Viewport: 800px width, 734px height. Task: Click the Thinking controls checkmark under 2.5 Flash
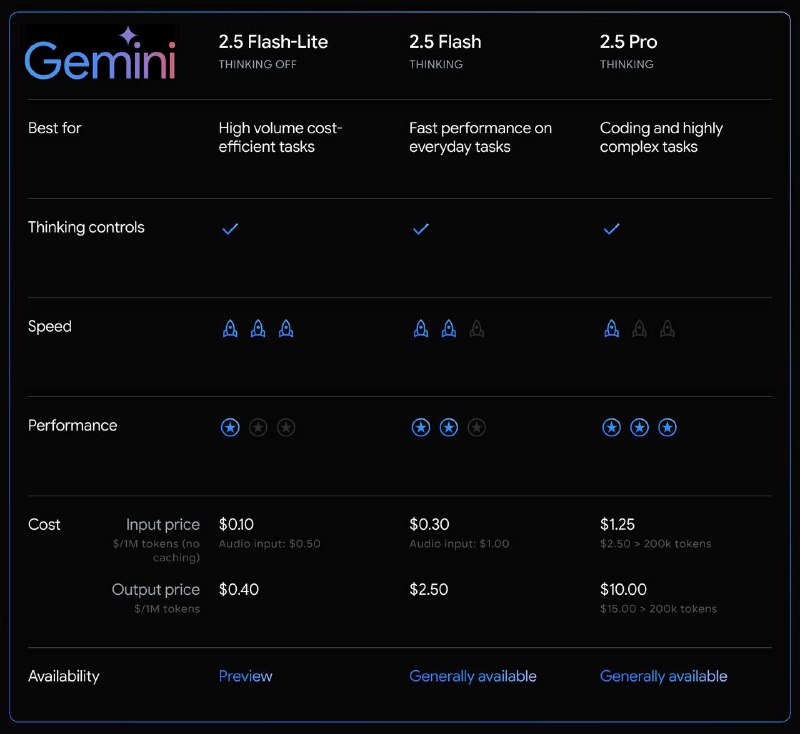tap(421, 229)
